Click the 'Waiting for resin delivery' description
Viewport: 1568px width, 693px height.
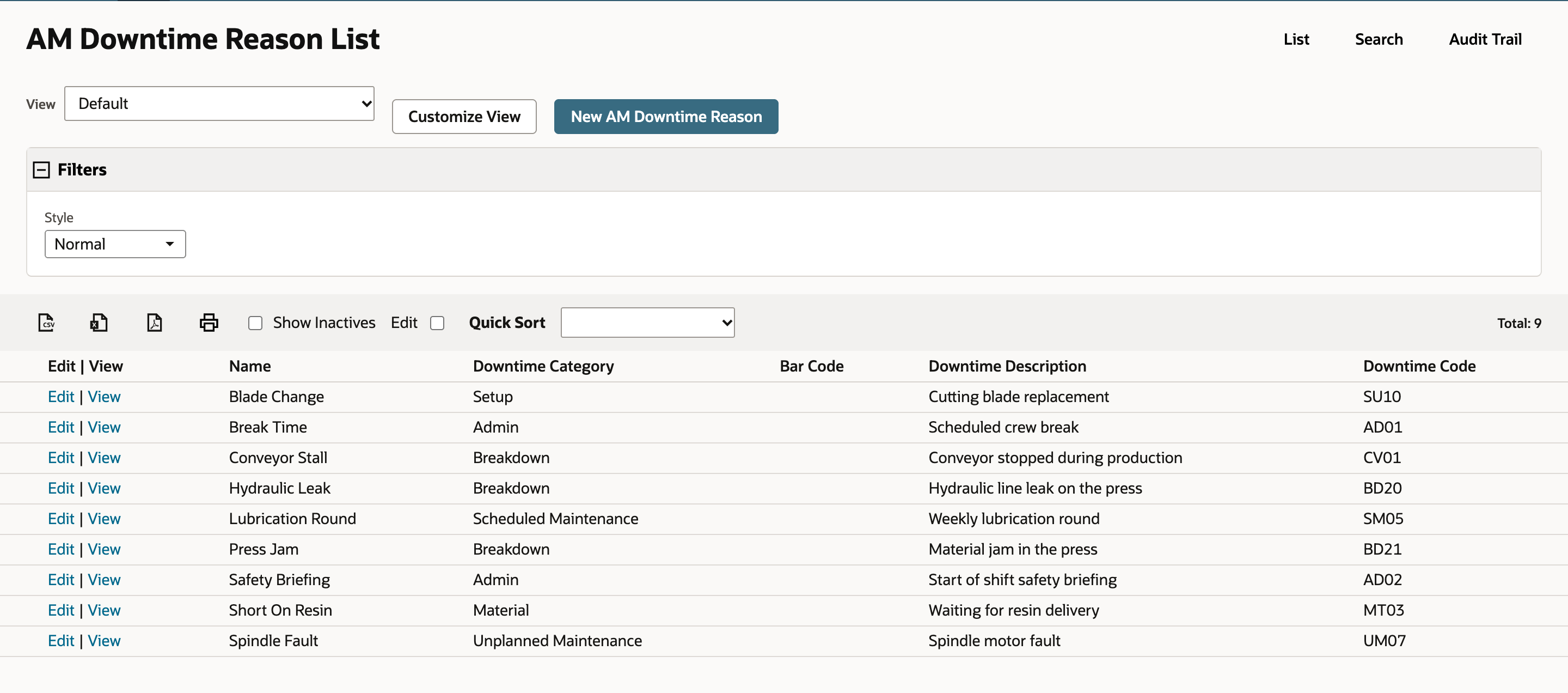pyautogui.click(x=1013, y=610)
